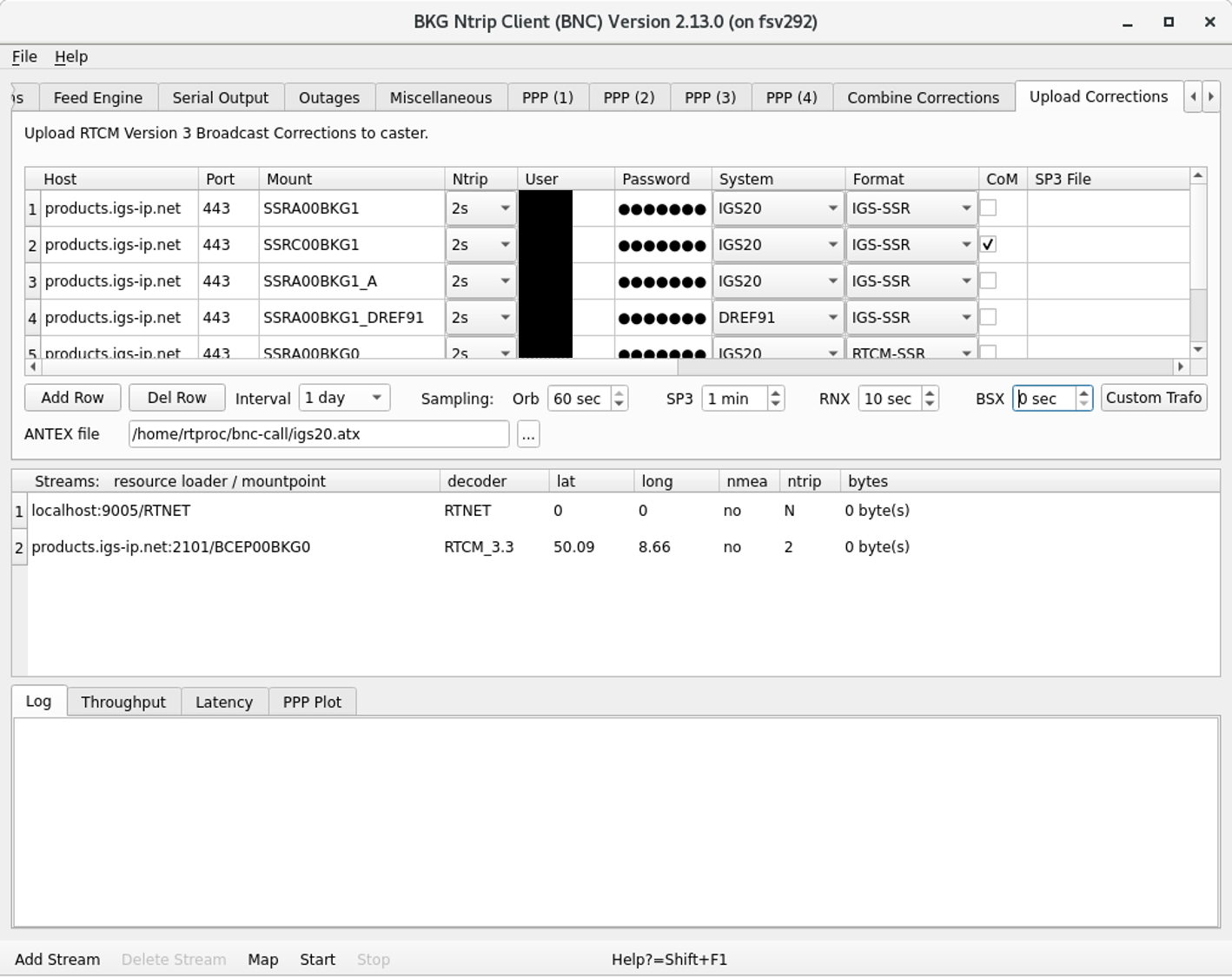This screenshot has height=977, width=1232.
Task: Decrease the SP3 sampling spinner value
Action: click(x=776, y=404)
